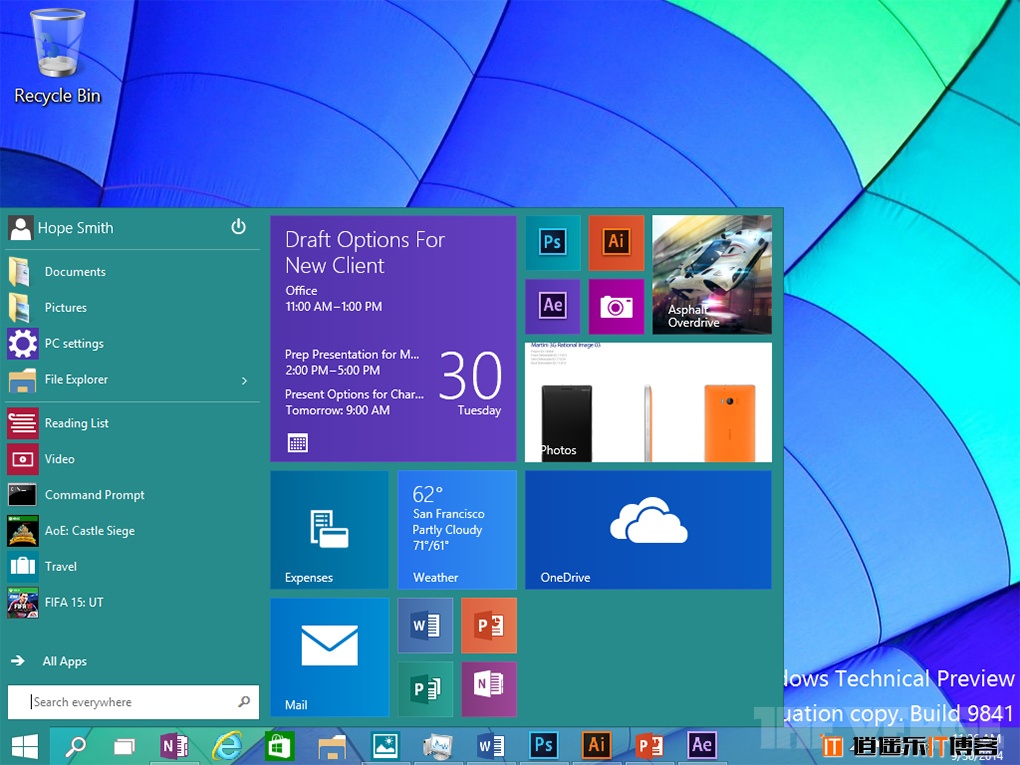Launch the Video app
Viewport: 1020px width, 765px height.
(x=133, y=459)
